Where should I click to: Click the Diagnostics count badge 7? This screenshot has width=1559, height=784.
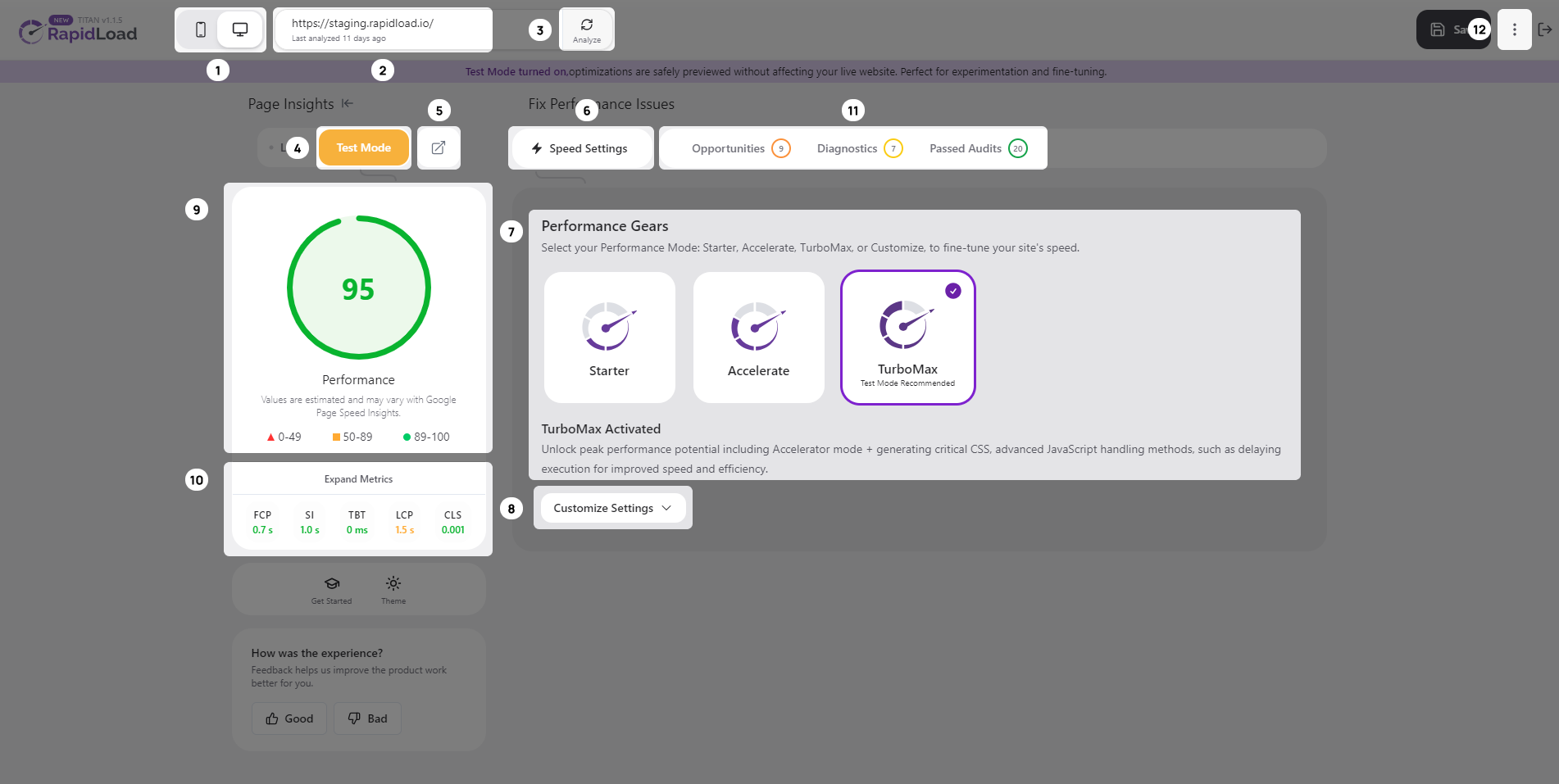(893, 148)
